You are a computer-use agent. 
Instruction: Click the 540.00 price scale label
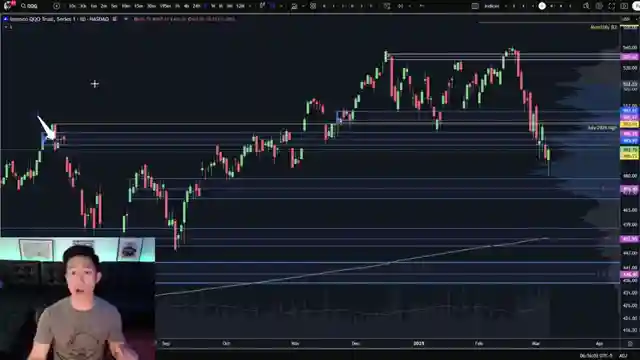[x=630, y=48]
